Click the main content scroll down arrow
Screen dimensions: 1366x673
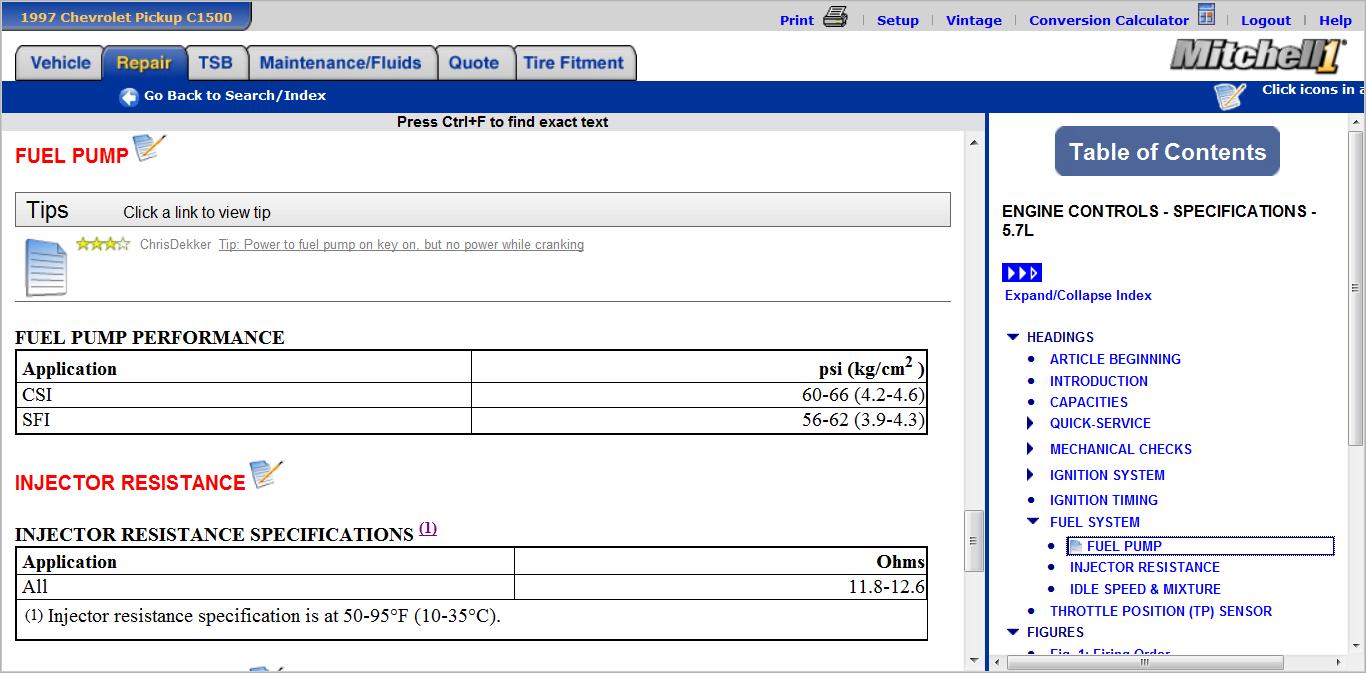[975, 660]
